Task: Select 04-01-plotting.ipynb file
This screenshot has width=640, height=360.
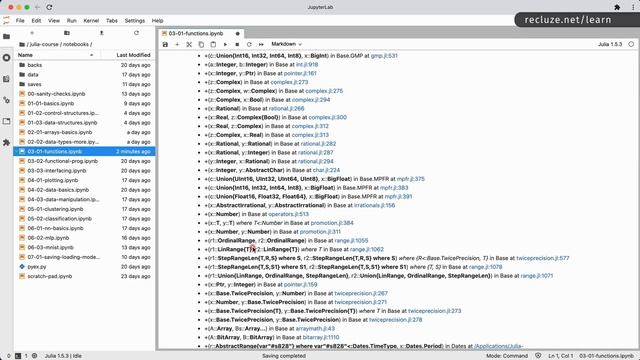Action: (x=85, y=180)
